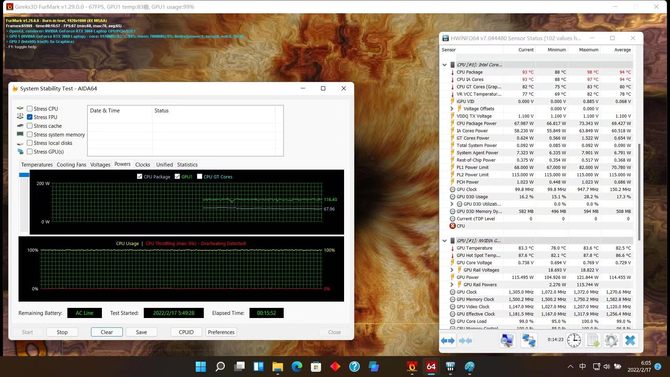This screenshot has height=377, width=670.
Task: Switch to the Cooling Fans tab
Action: tap(71, 165)
